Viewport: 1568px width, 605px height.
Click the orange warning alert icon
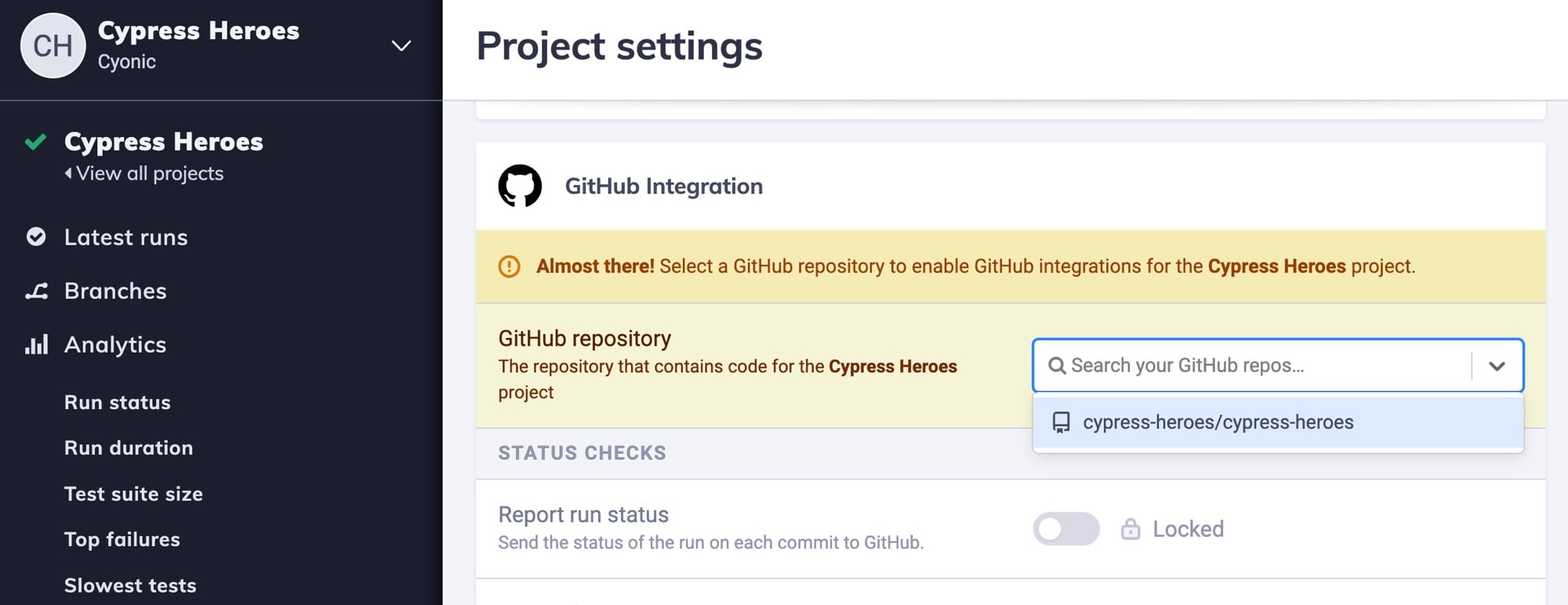tap(509, 266)
